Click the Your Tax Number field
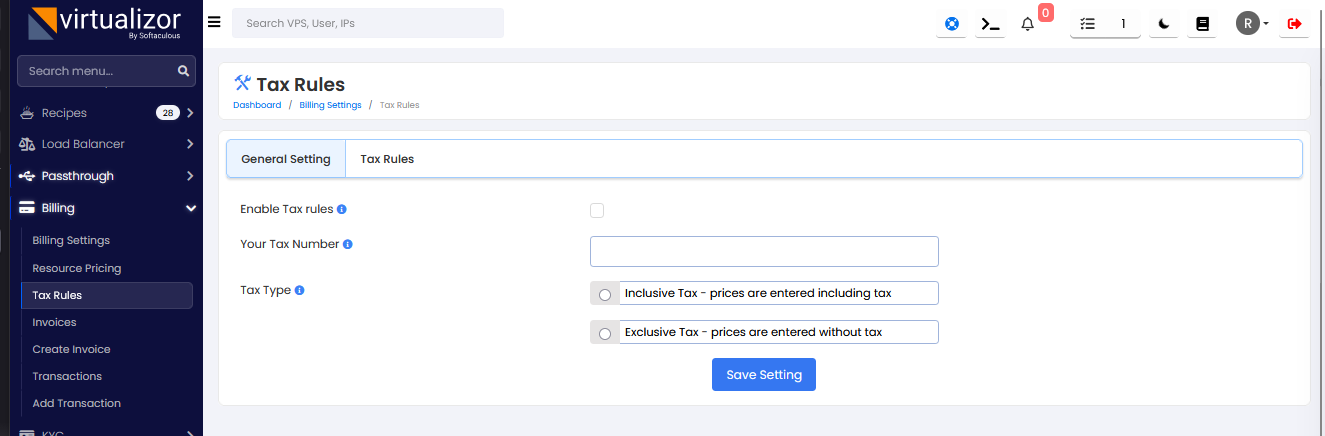The width and height of the screenshot is (1325, 436). (764, 251)
